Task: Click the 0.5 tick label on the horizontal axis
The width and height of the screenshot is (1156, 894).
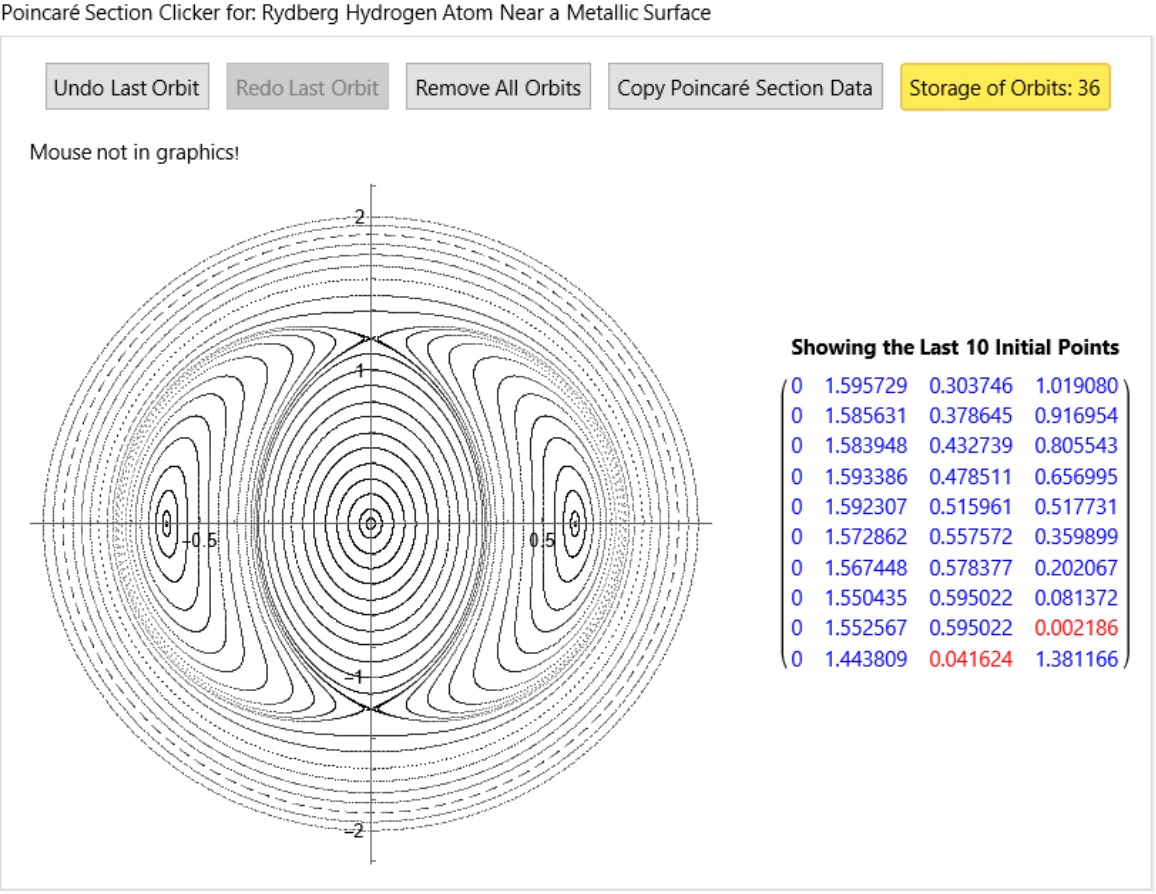Action: coord(542,540)
